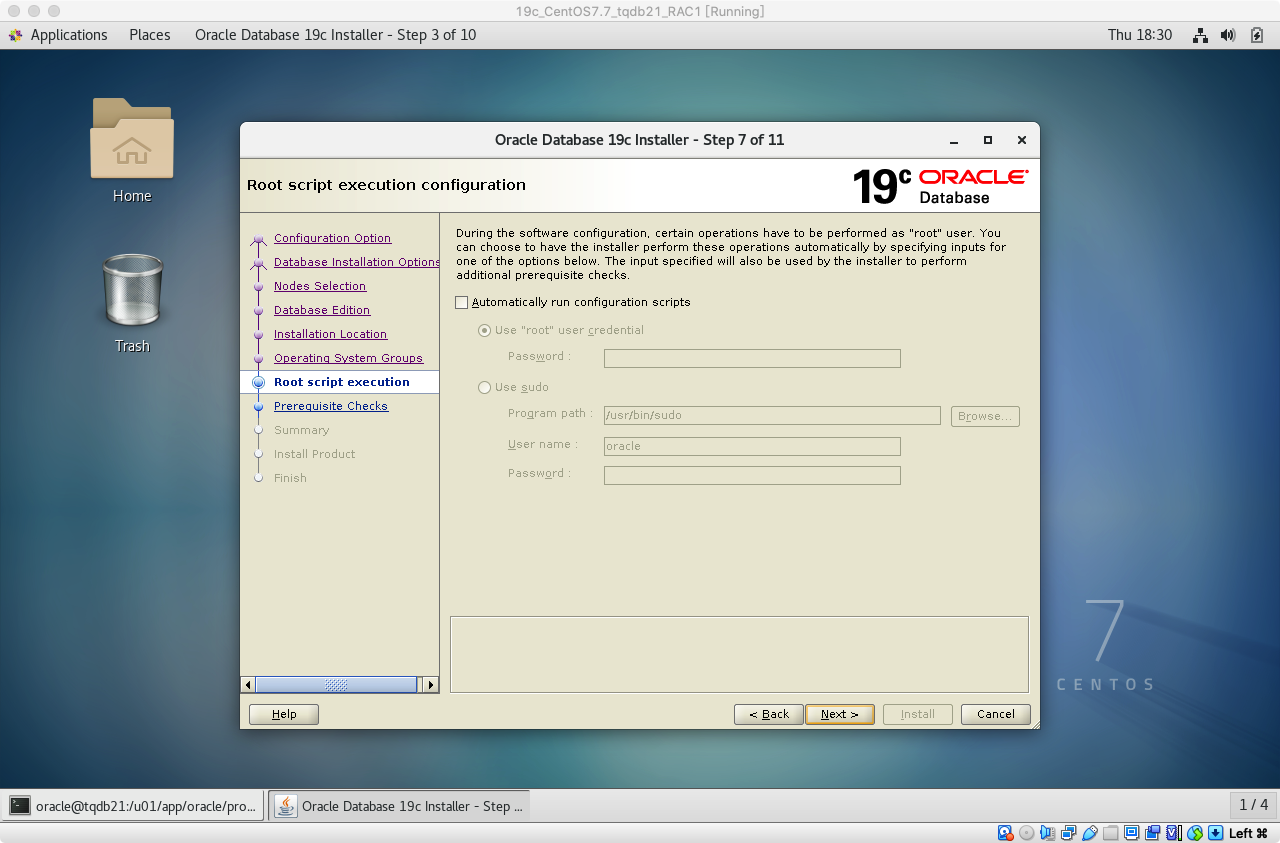Select the Use sudo radio option
The width and height of the screenshot is (1280, 843).
[x=485, y=387]
